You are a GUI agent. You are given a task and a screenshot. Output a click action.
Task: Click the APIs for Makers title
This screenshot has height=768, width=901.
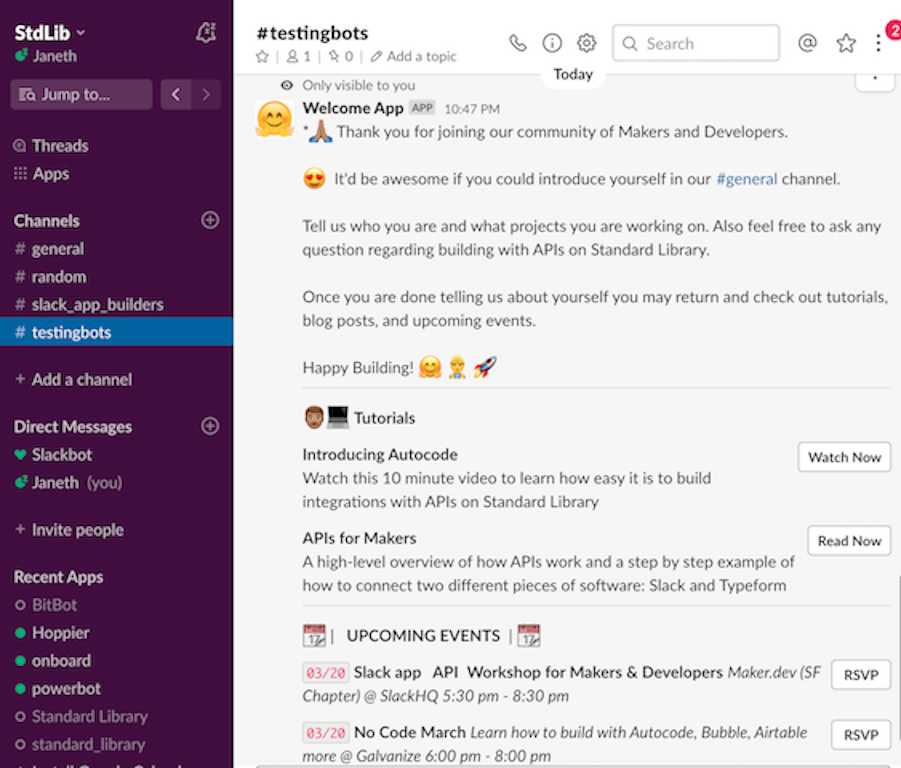(359, 538)
